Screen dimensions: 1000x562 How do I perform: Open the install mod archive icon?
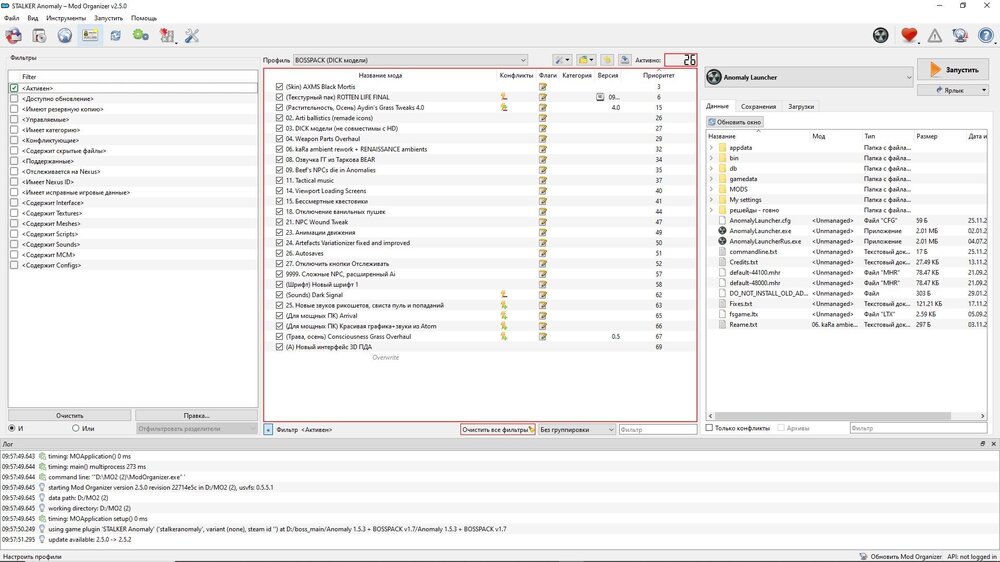[40, 36]
